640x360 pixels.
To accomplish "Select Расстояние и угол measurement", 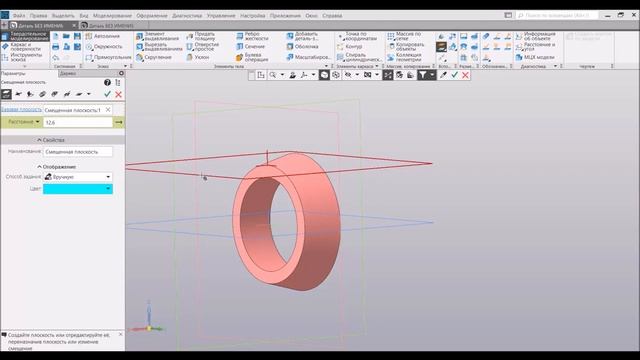I will tap(535, 47).
